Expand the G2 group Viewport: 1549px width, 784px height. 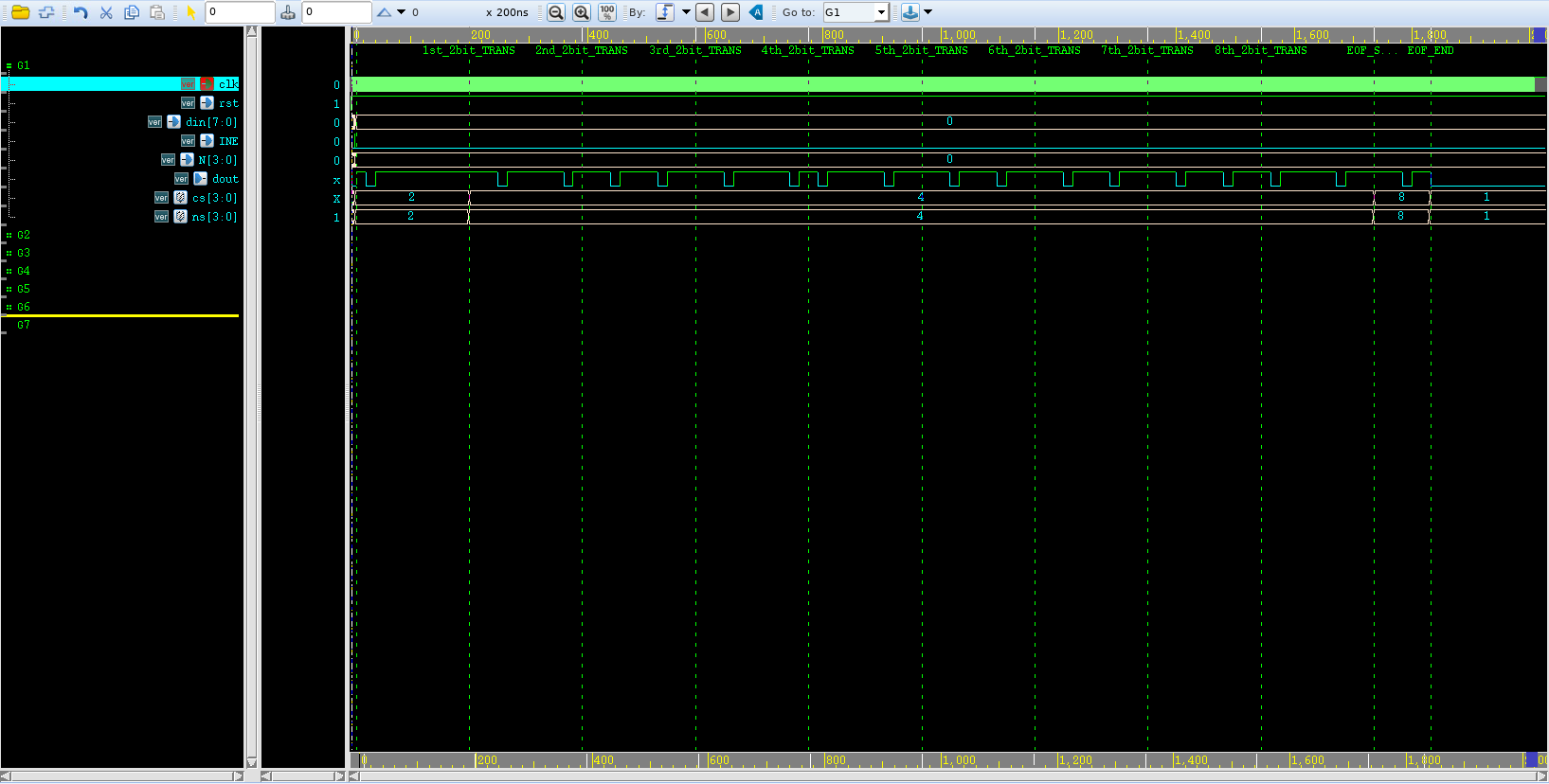point(9,235)
